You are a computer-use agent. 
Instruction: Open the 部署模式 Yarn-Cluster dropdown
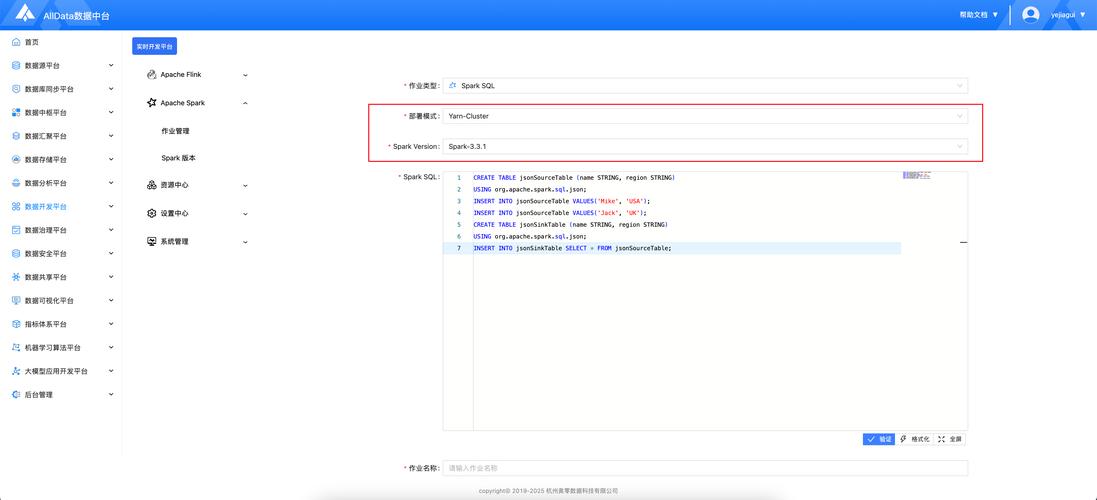[x=705, y=116]
